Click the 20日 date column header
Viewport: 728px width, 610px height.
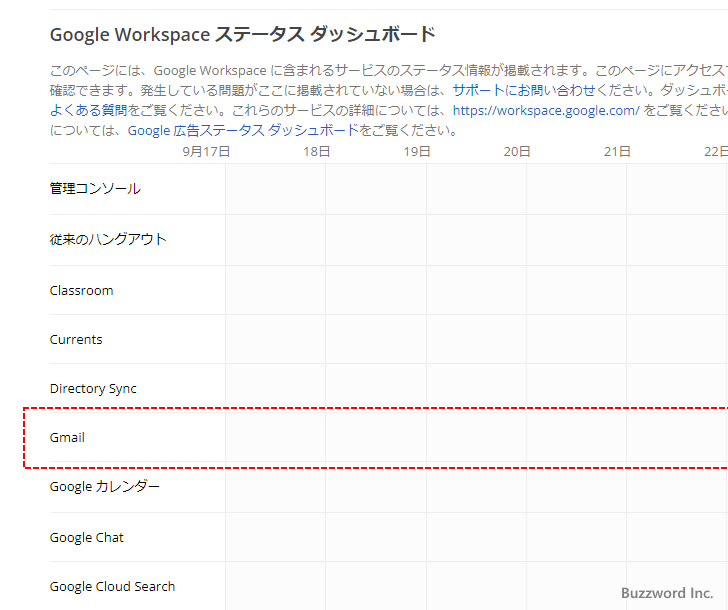coord(517,152)
